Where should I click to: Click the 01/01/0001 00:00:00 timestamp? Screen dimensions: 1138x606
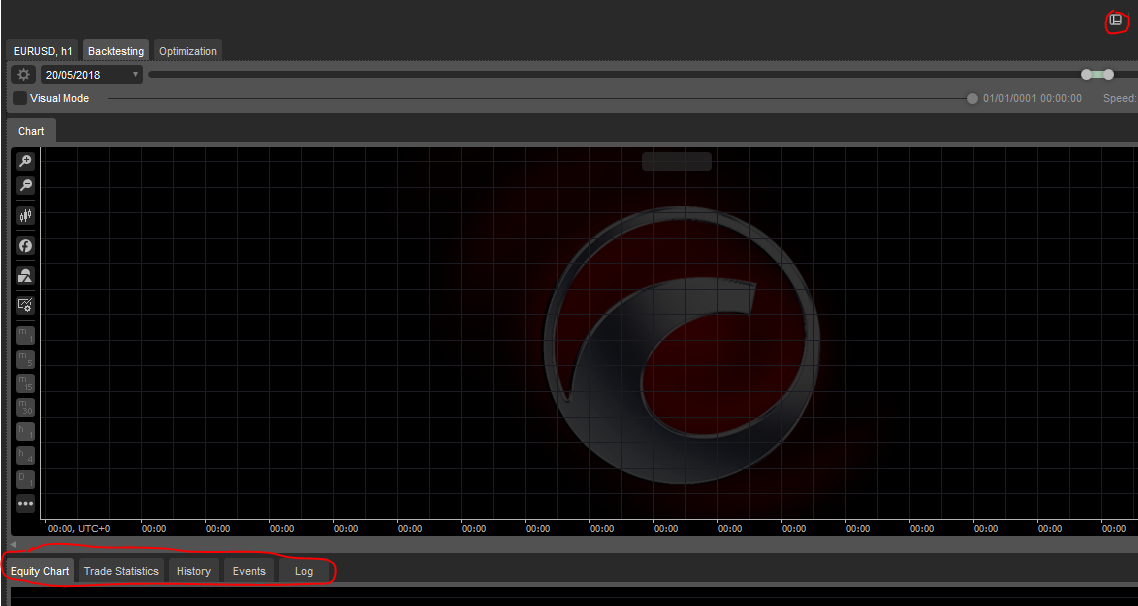(1032, 98)
